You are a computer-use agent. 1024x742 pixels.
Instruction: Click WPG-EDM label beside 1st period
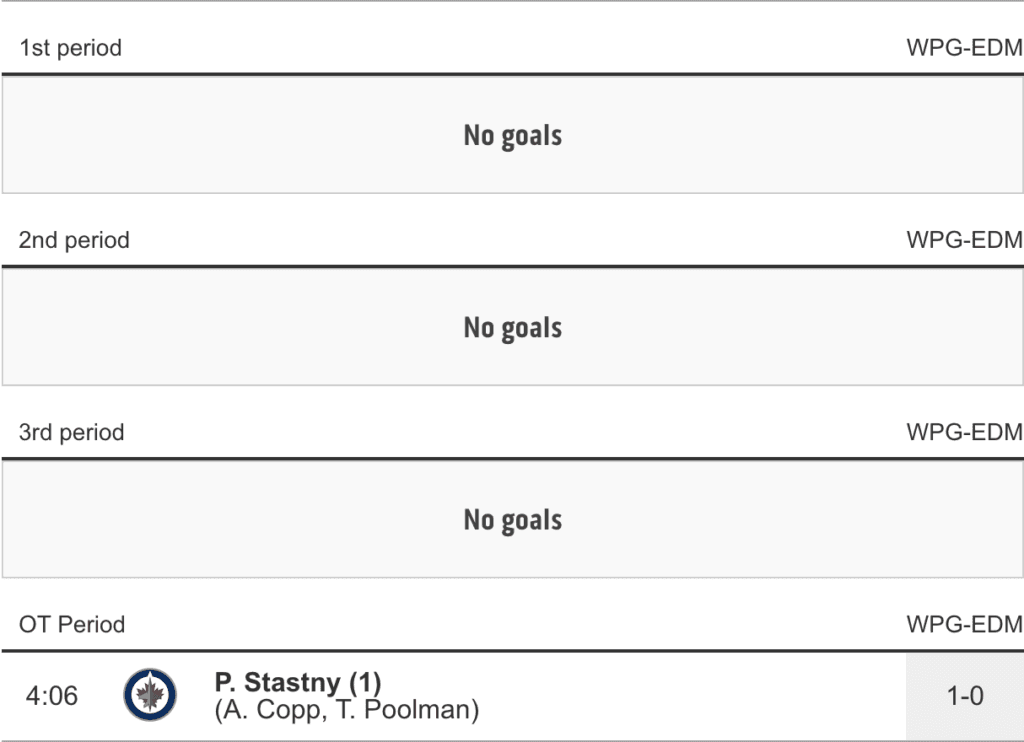coord(964,48)
